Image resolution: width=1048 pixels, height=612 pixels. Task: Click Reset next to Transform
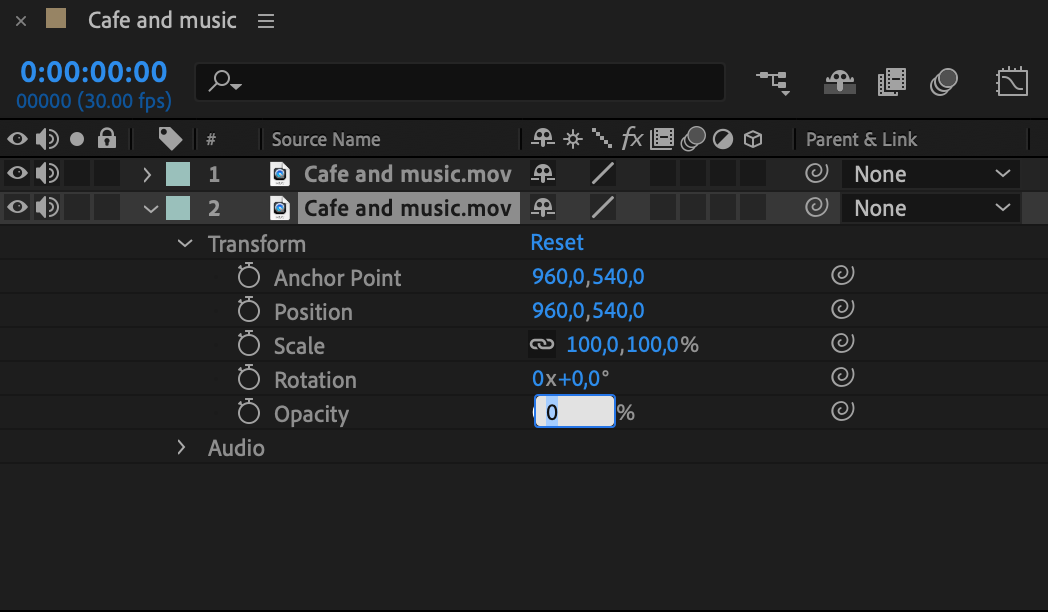coord(557,243)
